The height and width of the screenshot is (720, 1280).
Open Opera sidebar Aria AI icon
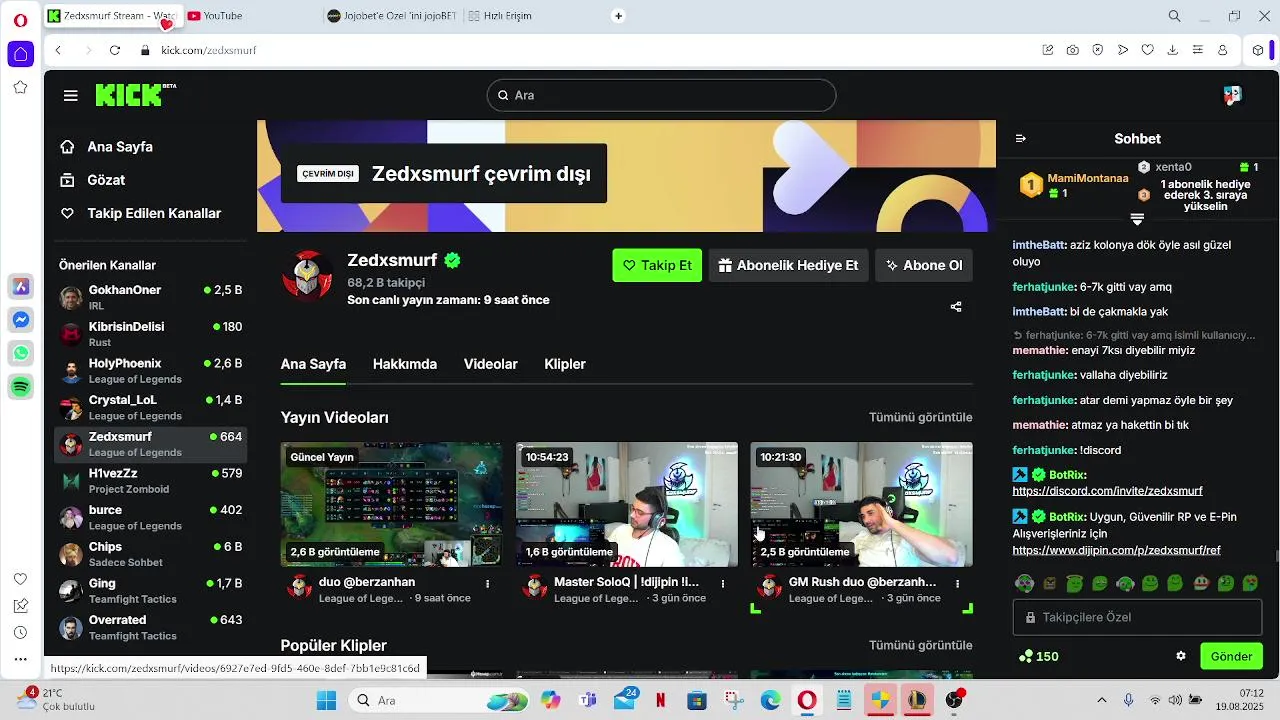coord(20,287)
